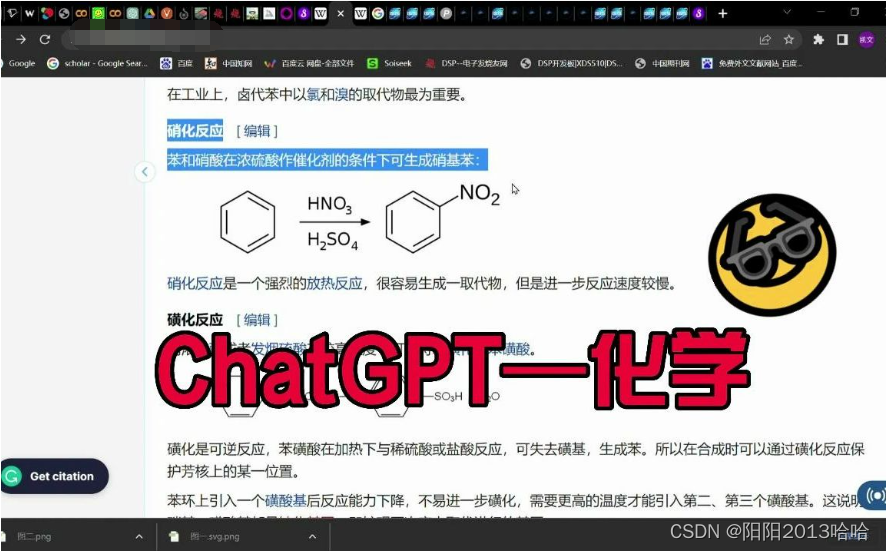
Task: Open the browser side panel icon
Action: click(842, 39)
